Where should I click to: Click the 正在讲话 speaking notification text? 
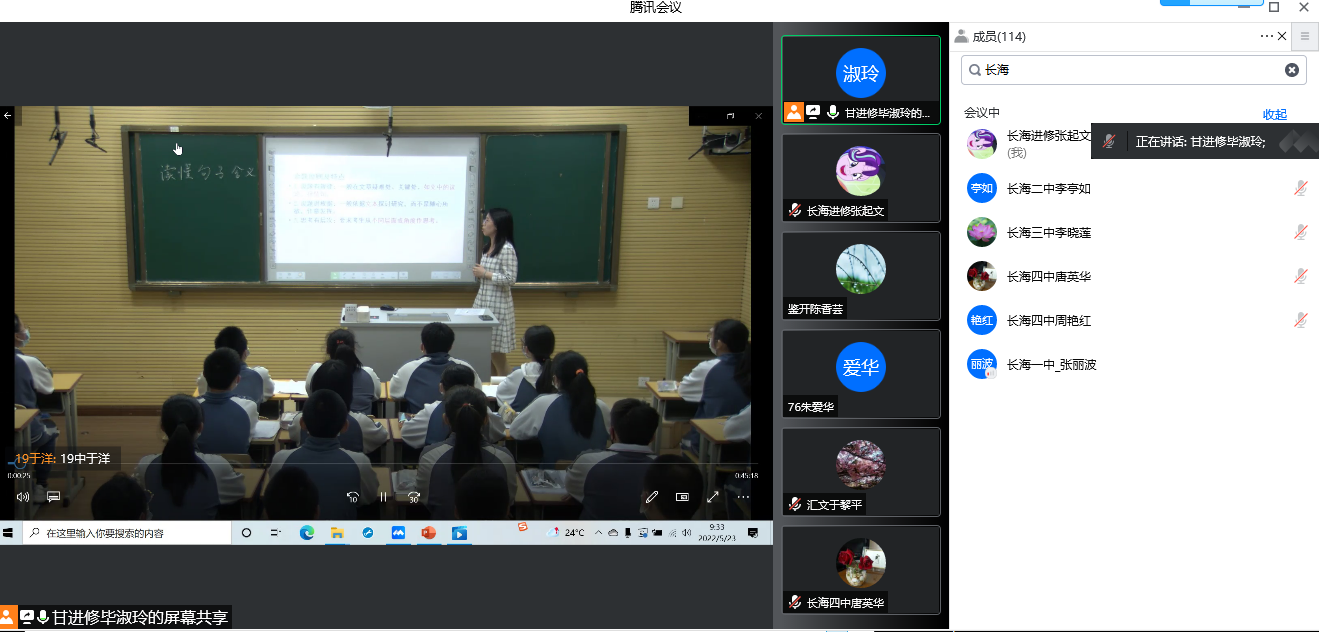1200,142
